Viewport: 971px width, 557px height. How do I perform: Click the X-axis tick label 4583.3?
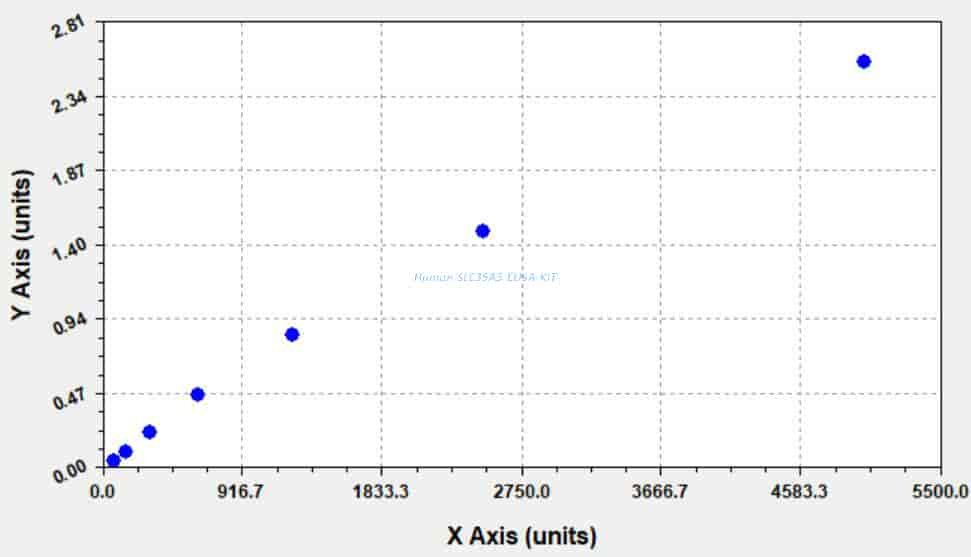pyautogui.click(x=799, y=492)
